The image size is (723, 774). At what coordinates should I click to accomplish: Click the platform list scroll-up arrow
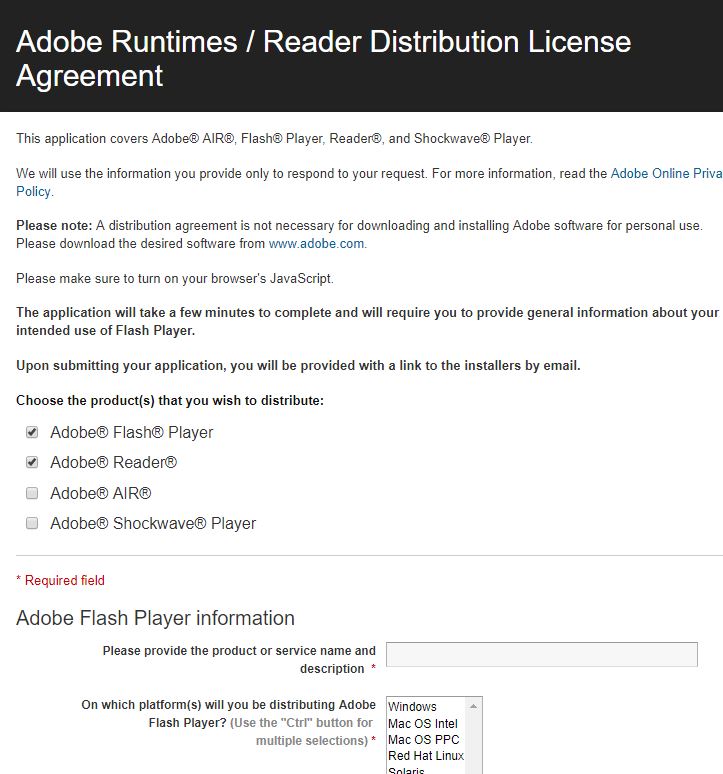tap(473, 706)
